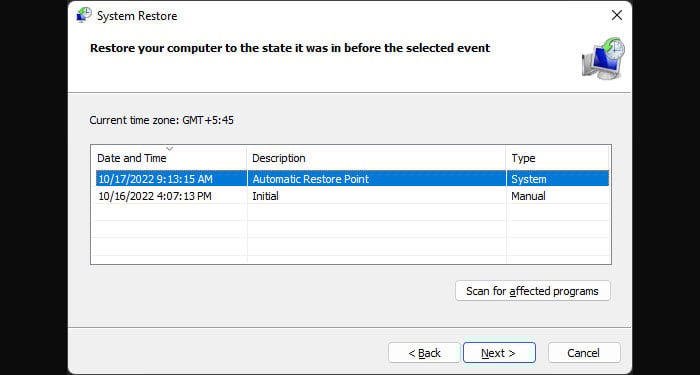Click the 10/16/2022 4:07:13 PM date cell
The image size is (700, 375).
click(154, 196)
